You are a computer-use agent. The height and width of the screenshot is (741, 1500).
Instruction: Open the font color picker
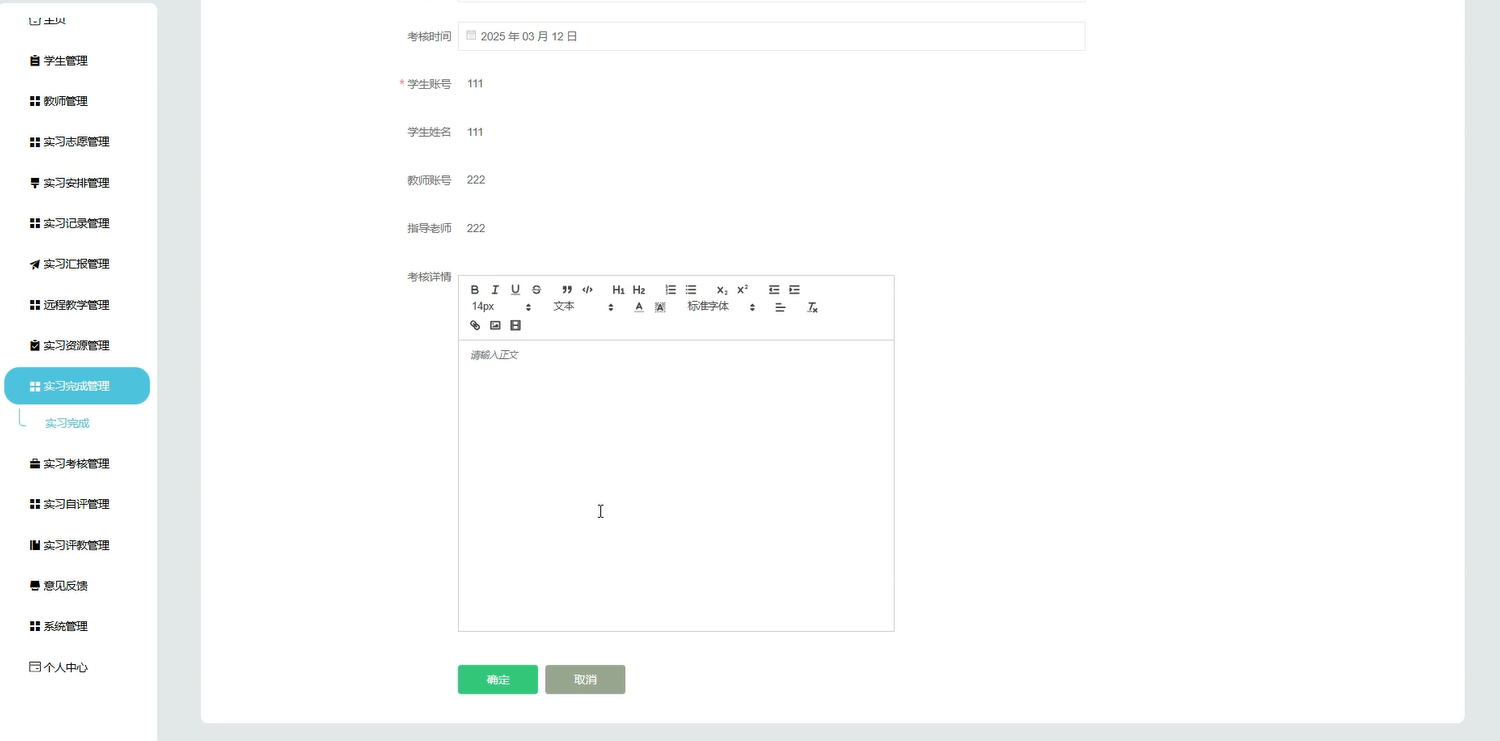638,307
